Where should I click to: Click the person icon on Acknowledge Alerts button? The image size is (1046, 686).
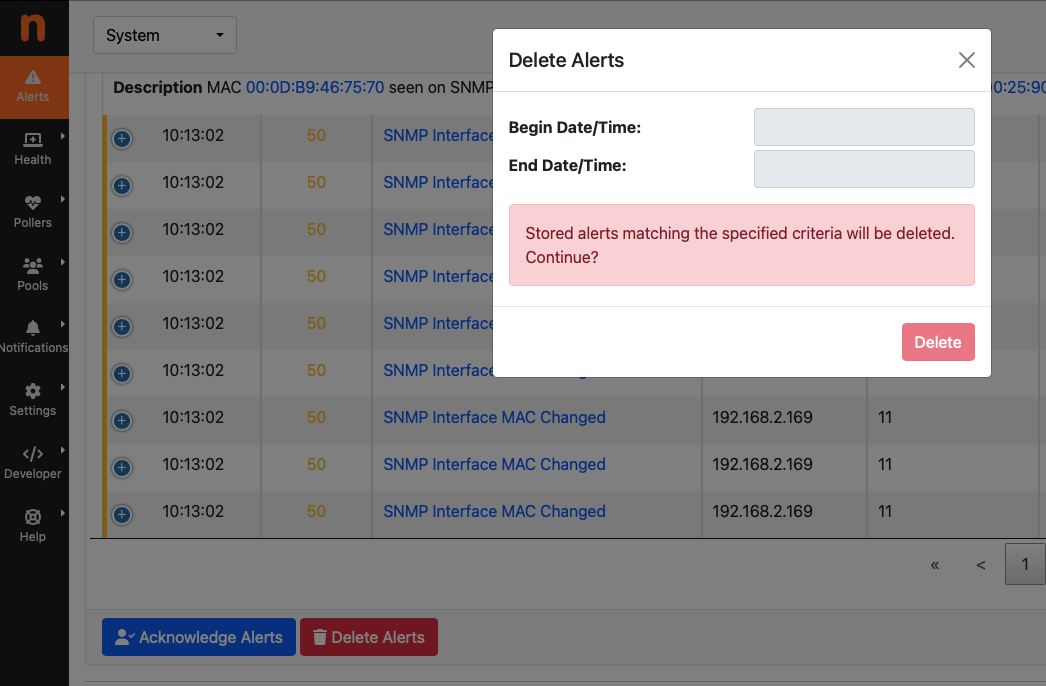122,636
